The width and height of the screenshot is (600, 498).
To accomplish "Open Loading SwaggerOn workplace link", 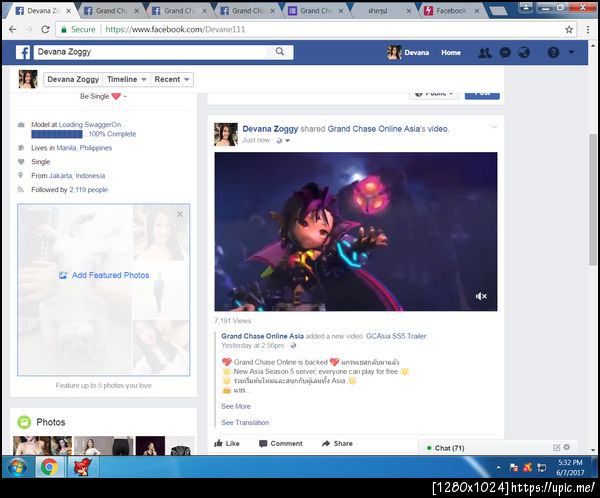I will point(90,124).
